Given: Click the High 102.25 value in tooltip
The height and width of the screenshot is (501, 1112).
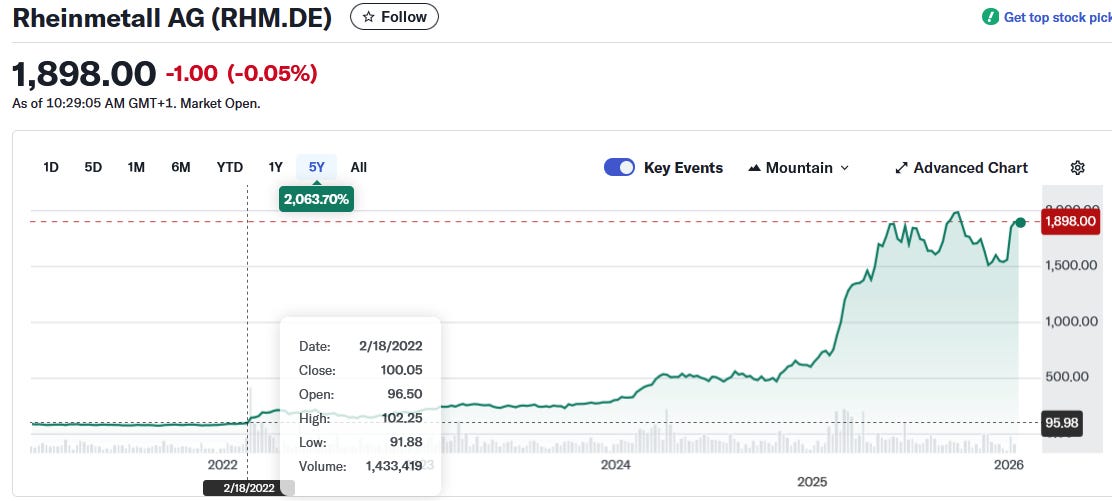Looking at the screenshot, I should [401, 419].
